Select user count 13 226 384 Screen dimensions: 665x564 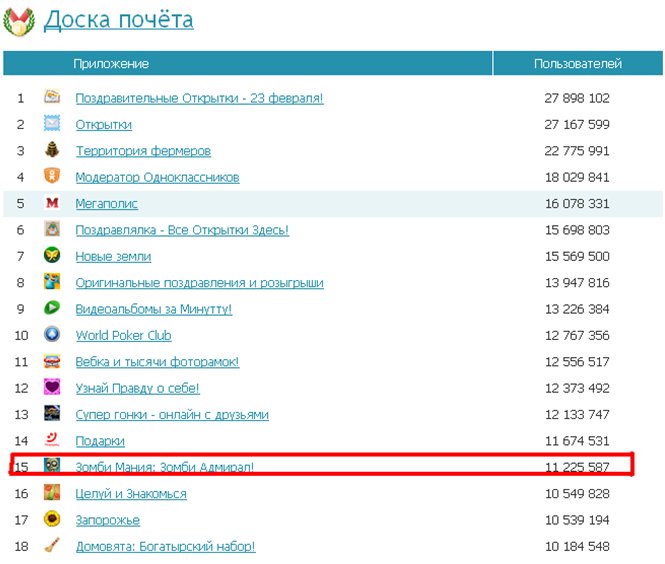point(577,309)
